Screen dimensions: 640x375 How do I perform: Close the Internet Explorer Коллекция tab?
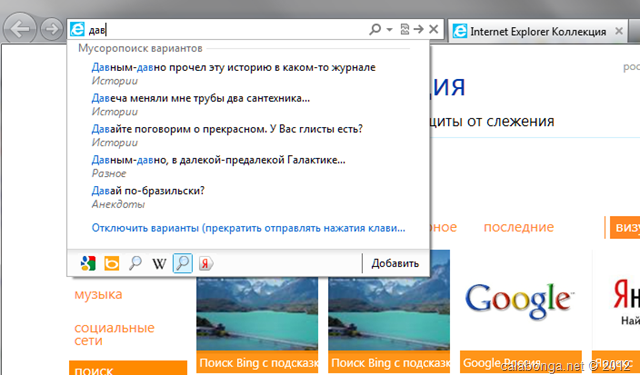tap(619, 31)
